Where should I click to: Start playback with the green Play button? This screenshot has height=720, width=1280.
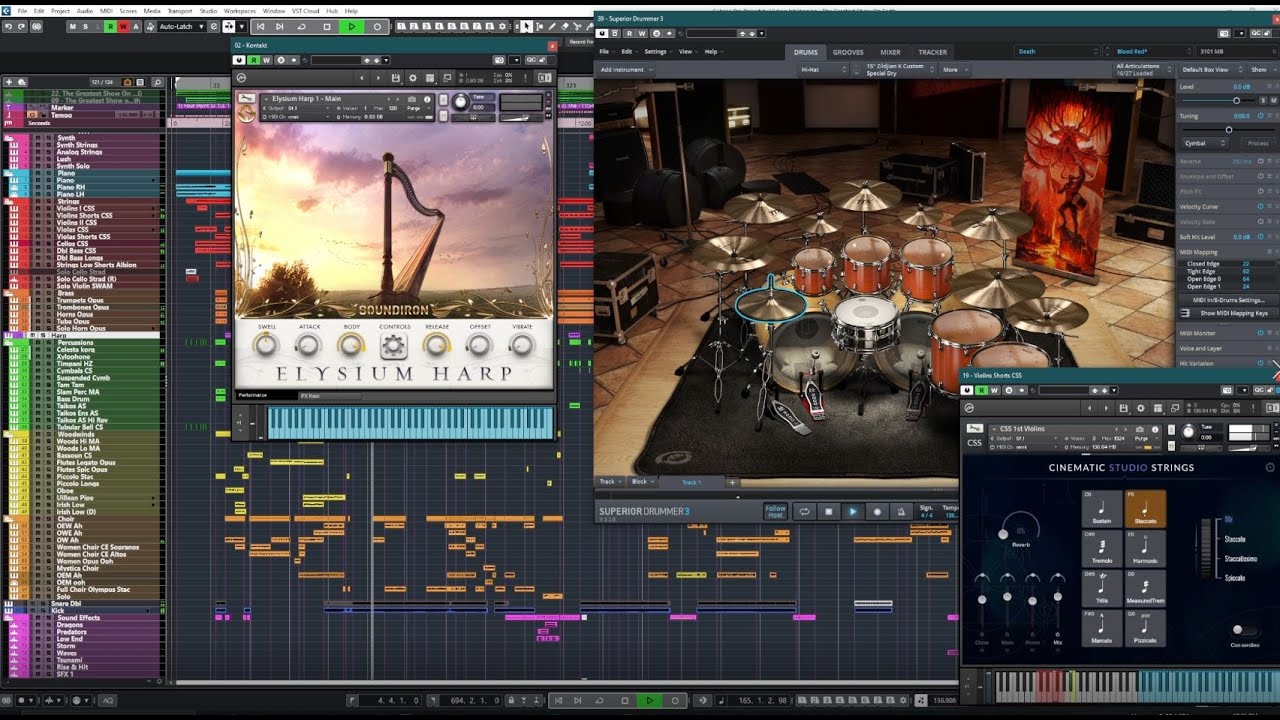pos(352,27)
